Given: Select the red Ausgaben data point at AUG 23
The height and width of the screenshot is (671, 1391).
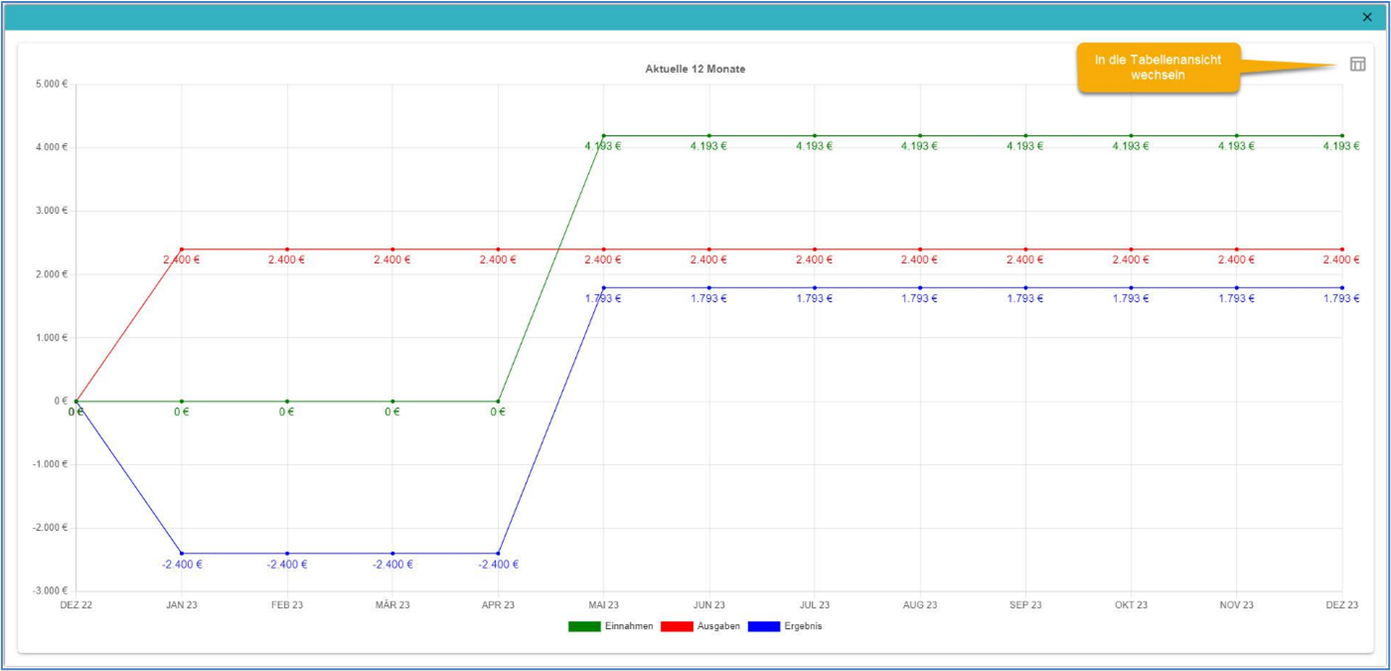Looking at the screenshot, I should 920,249.
